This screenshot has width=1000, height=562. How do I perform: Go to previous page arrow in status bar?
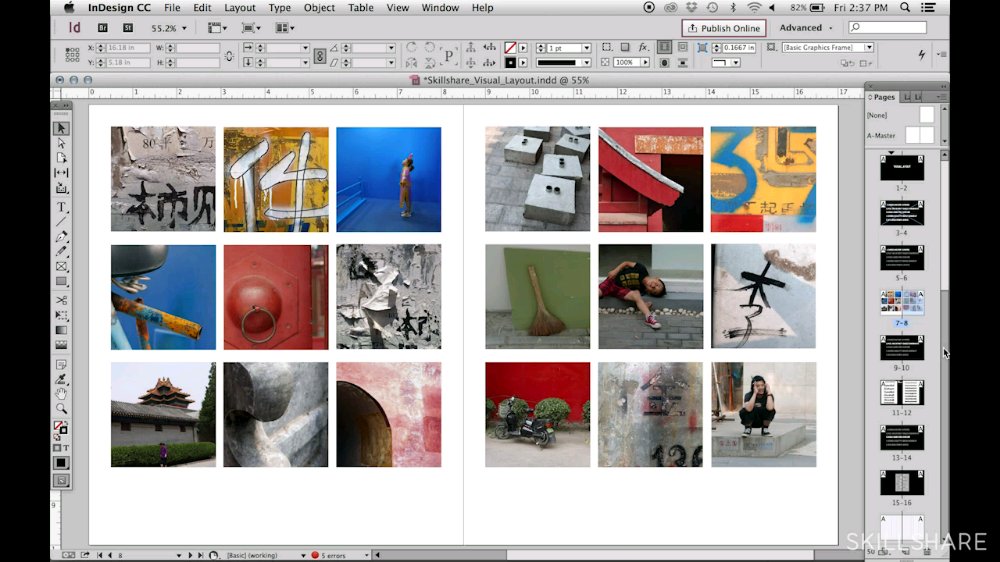coord(110,555)
